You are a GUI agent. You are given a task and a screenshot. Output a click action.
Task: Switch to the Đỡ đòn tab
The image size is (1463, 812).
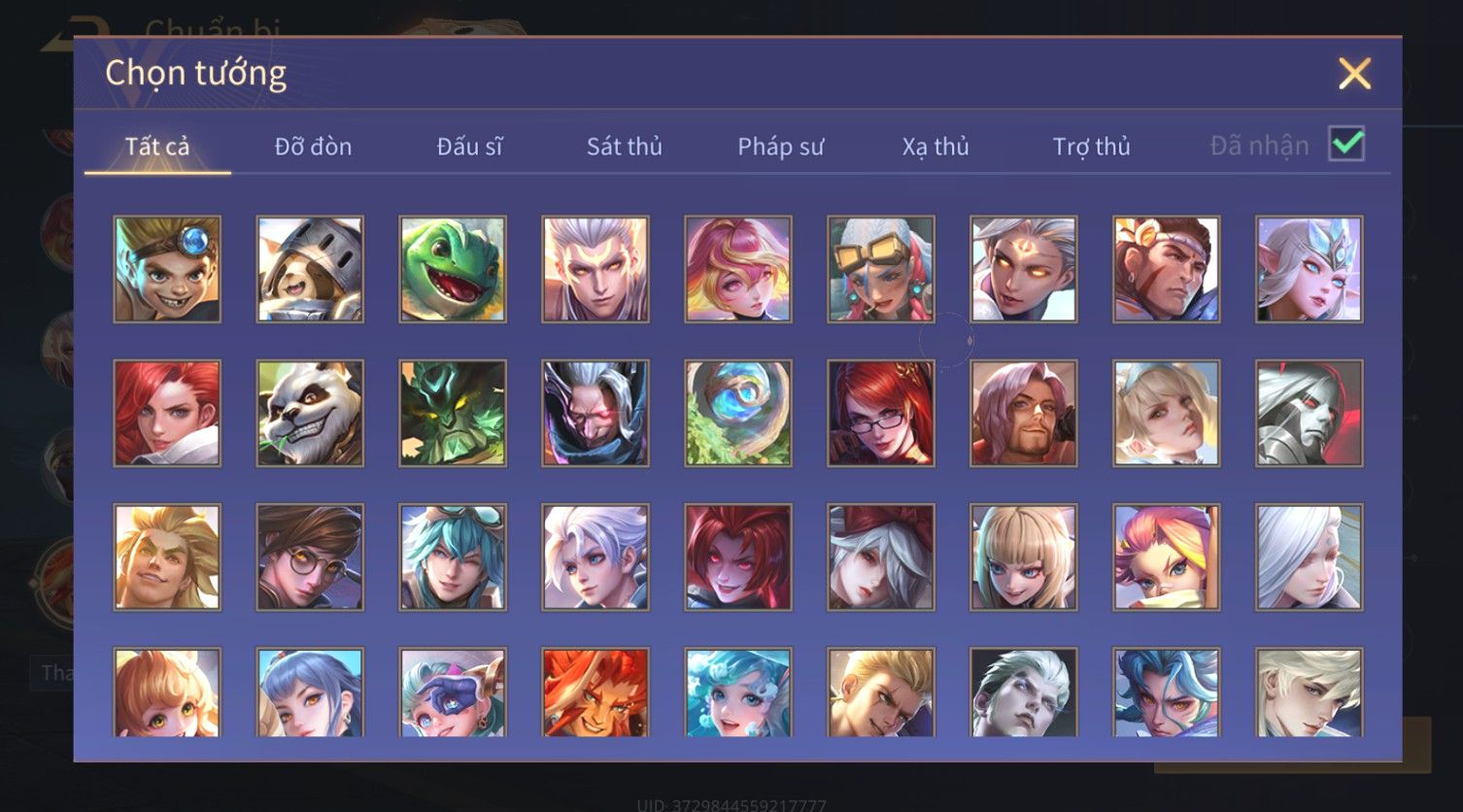pyautogui.click(x=313, y=147)
